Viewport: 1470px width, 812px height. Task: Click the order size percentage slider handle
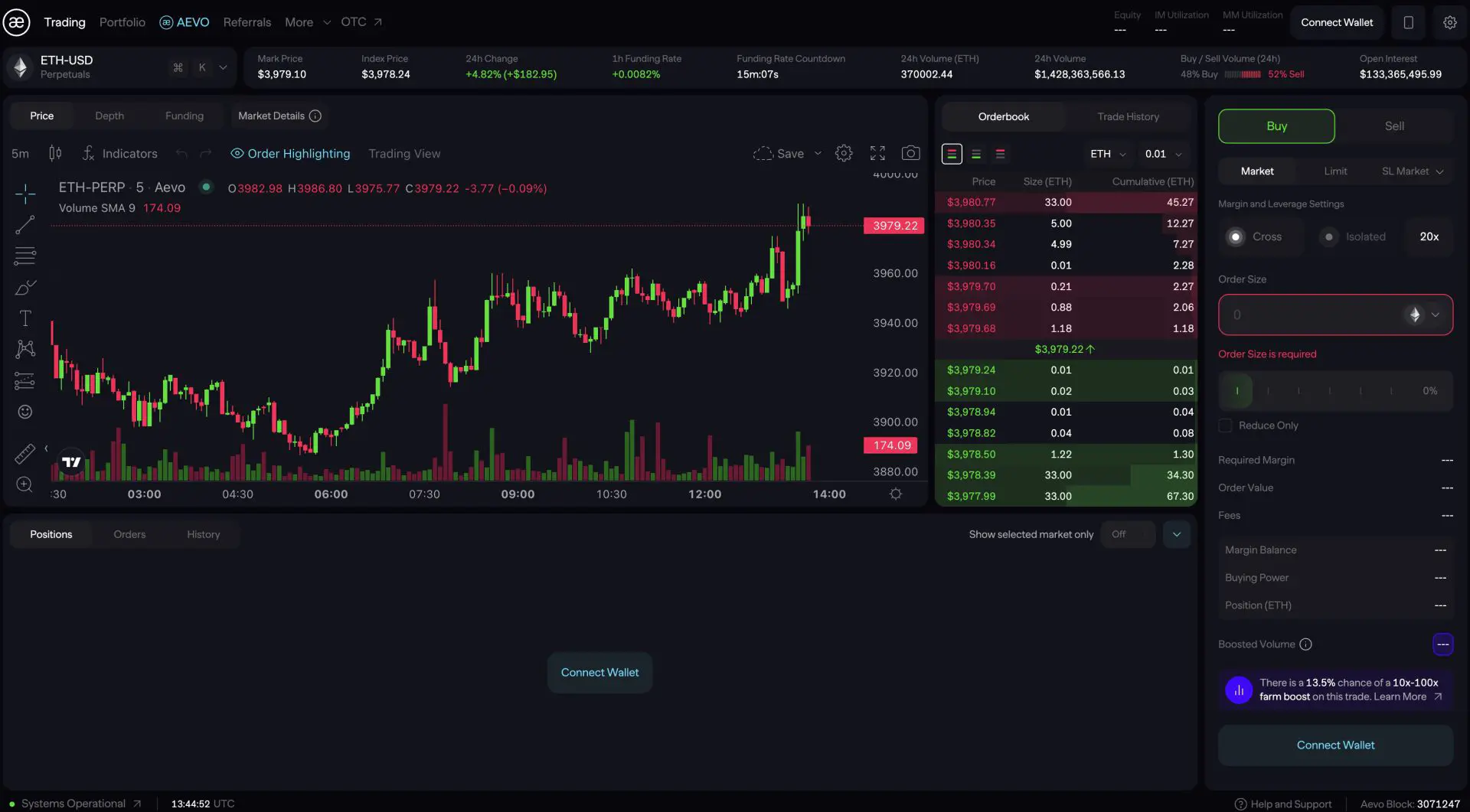tap(1236, 391)
